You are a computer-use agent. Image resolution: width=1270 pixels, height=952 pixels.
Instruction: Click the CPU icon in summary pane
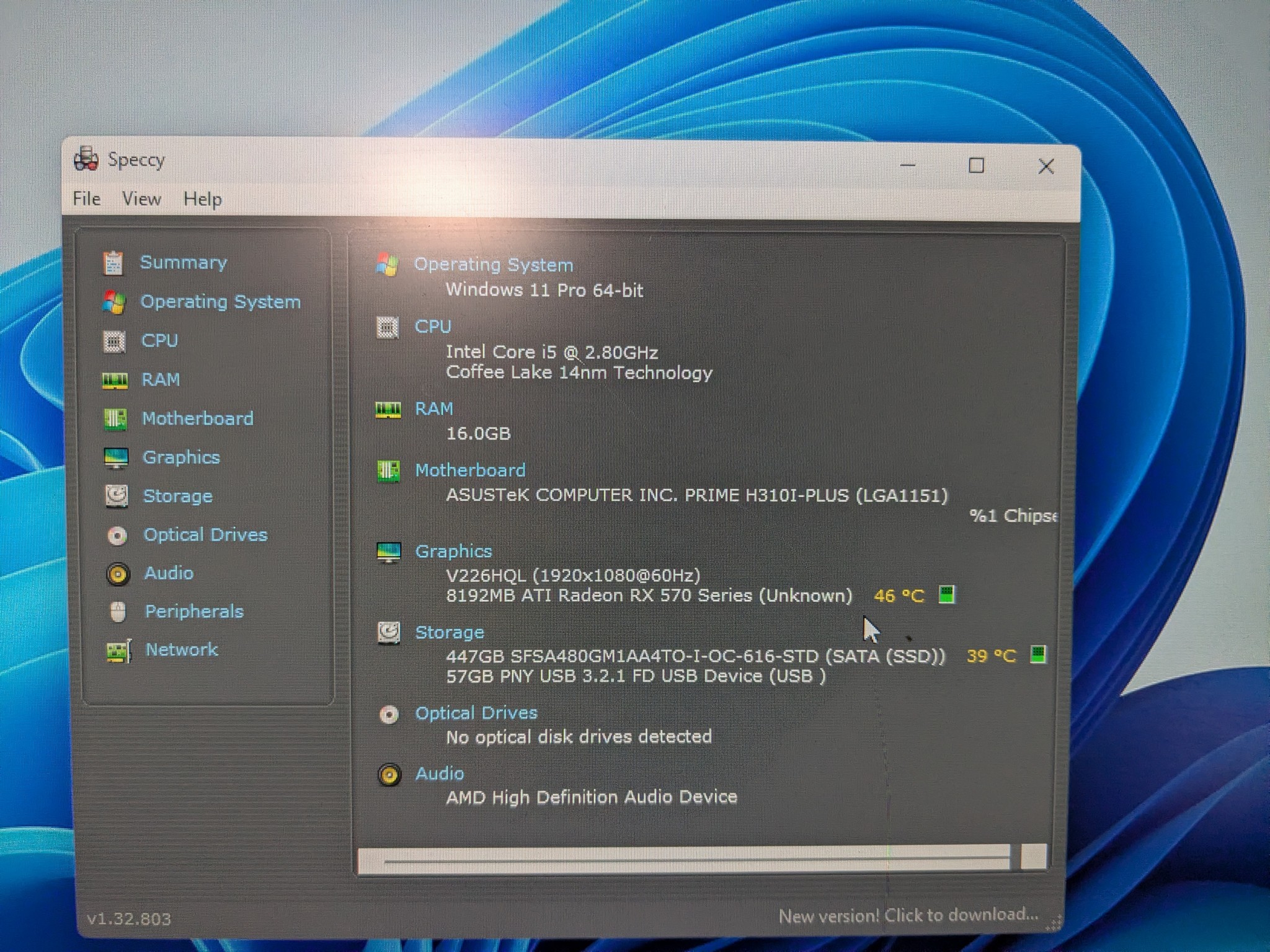tap(388, 327)
